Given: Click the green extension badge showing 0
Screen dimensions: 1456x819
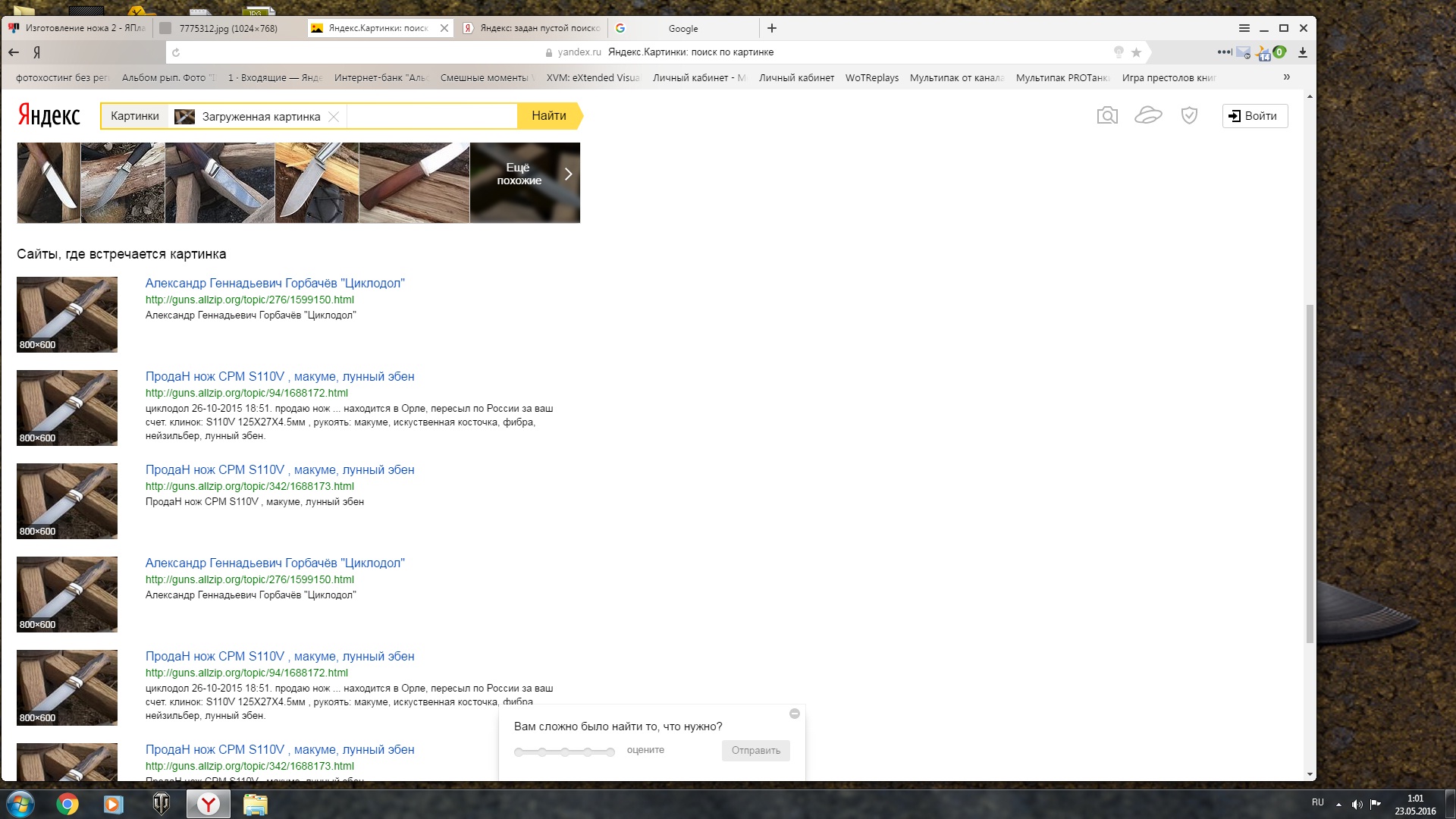Looking at the screenshot, I should [x=1279, y=52].
